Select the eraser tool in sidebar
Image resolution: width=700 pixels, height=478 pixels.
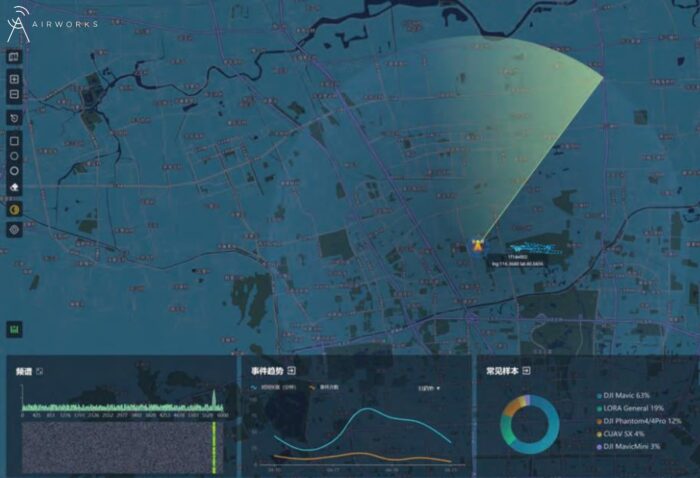click(14, 187)
